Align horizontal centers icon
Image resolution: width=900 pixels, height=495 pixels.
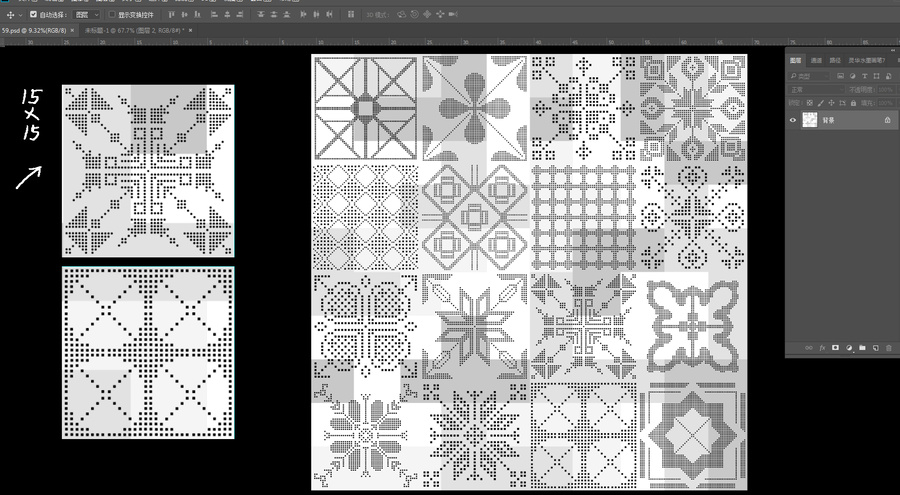point(227,14)
